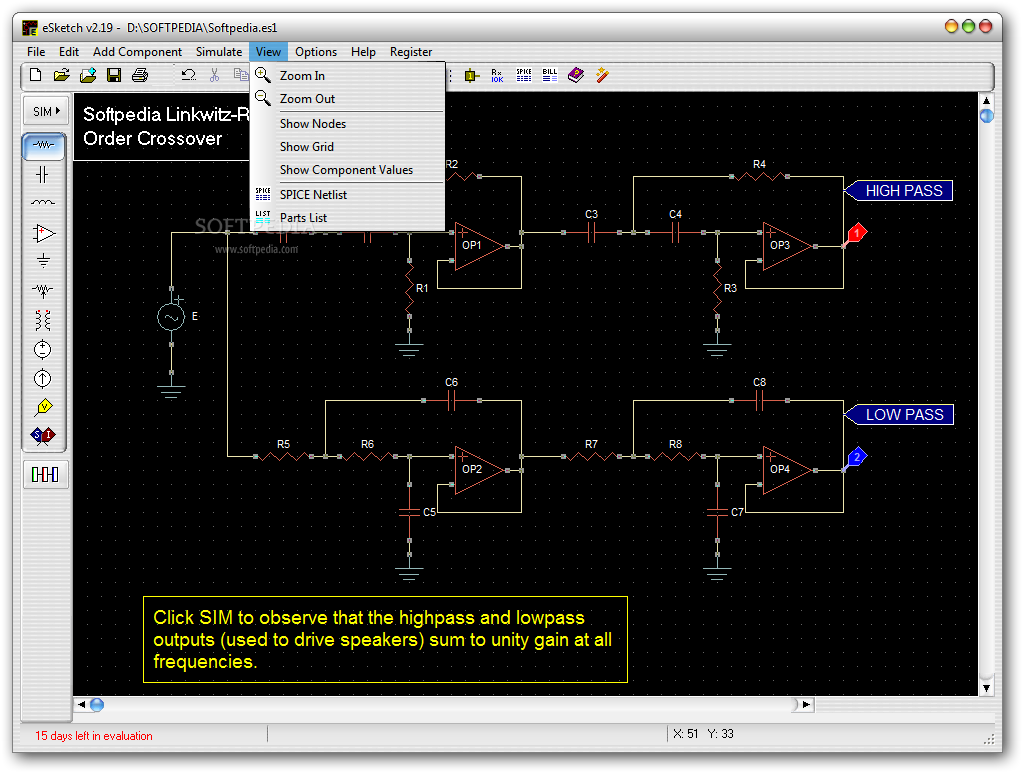Select the inductor coil tool
The image size is (1023, 773).
coord(42,202)
